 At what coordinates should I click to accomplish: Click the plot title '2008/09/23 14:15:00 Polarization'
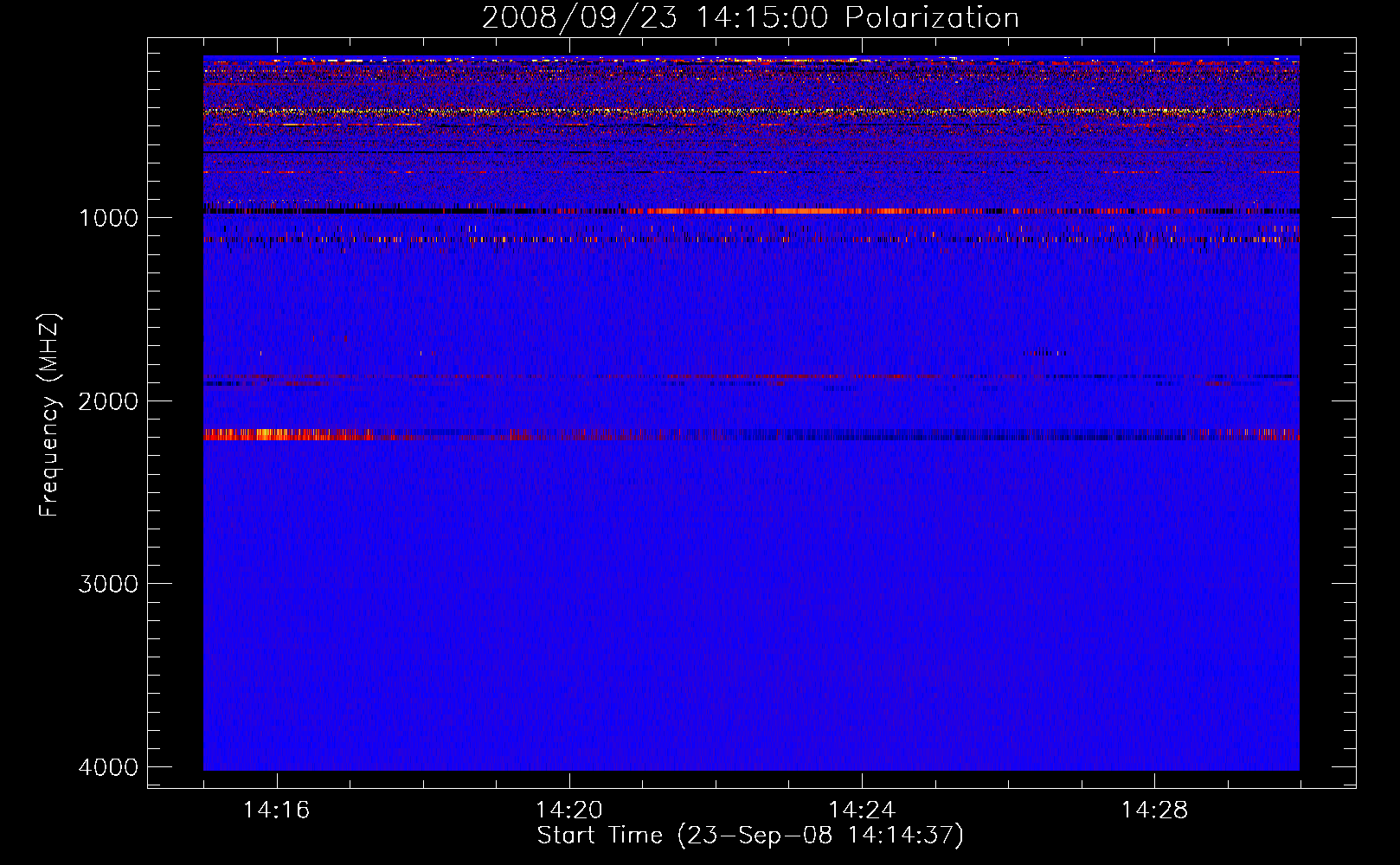750,17
